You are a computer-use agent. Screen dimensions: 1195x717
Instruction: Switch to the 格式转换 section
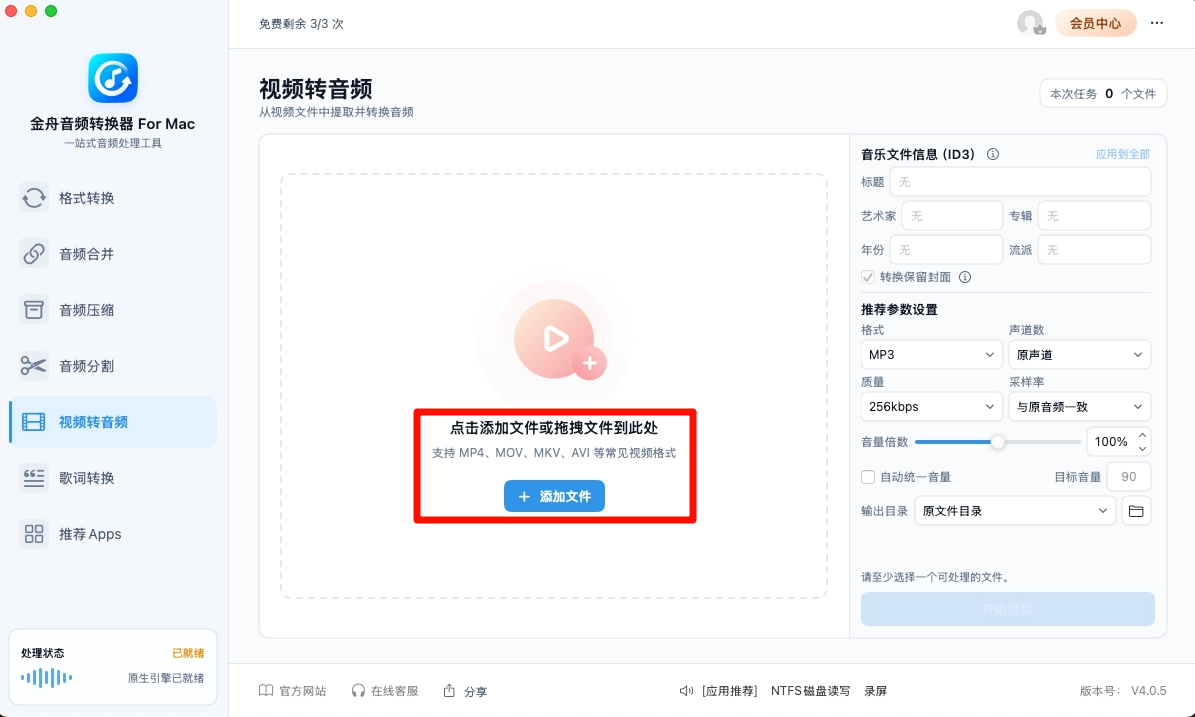[113, 198]
